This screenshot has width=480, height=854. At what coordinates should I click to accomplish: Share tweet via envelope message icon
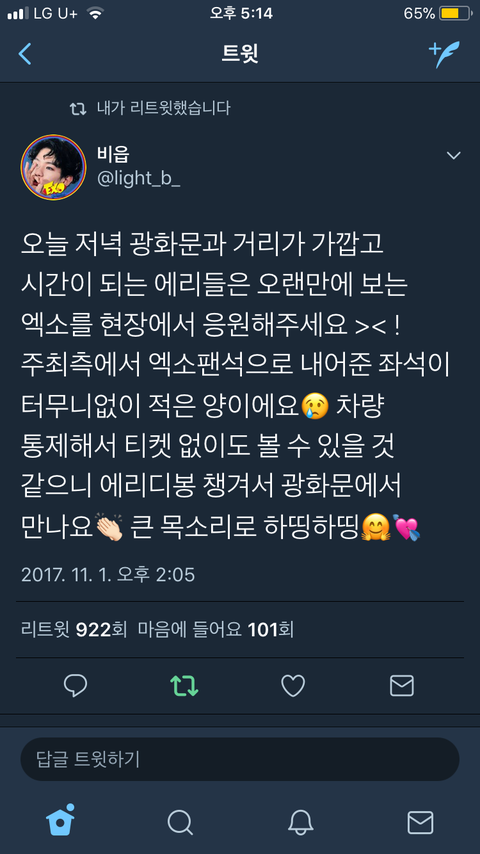tap(402, 686)
